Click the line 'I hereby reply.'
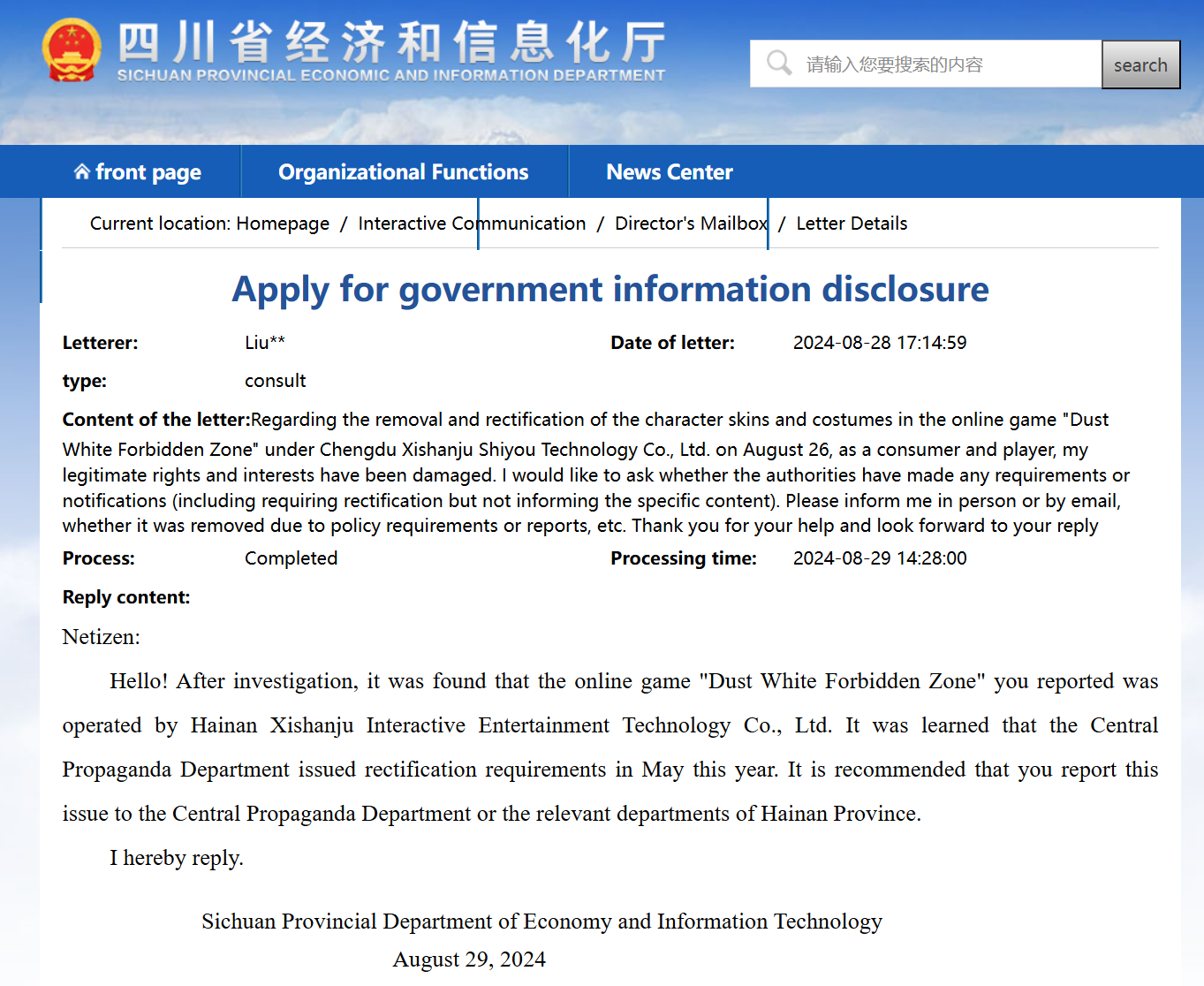The image size is (1204, 986). (177, 858)
